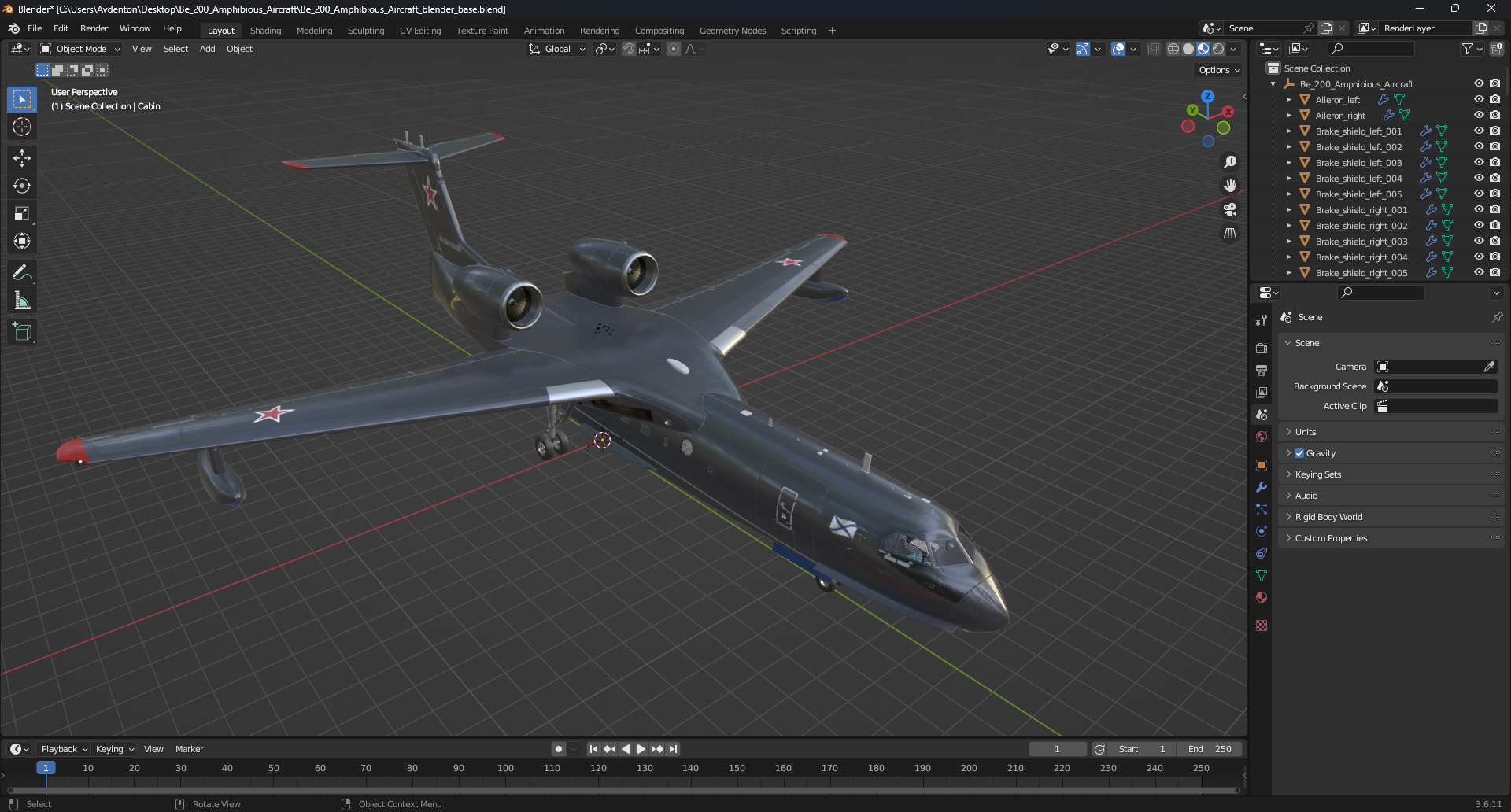Open the Output properties tab
The image size is (1511, 812).
pyautogui.click(x=1262, y=370)
